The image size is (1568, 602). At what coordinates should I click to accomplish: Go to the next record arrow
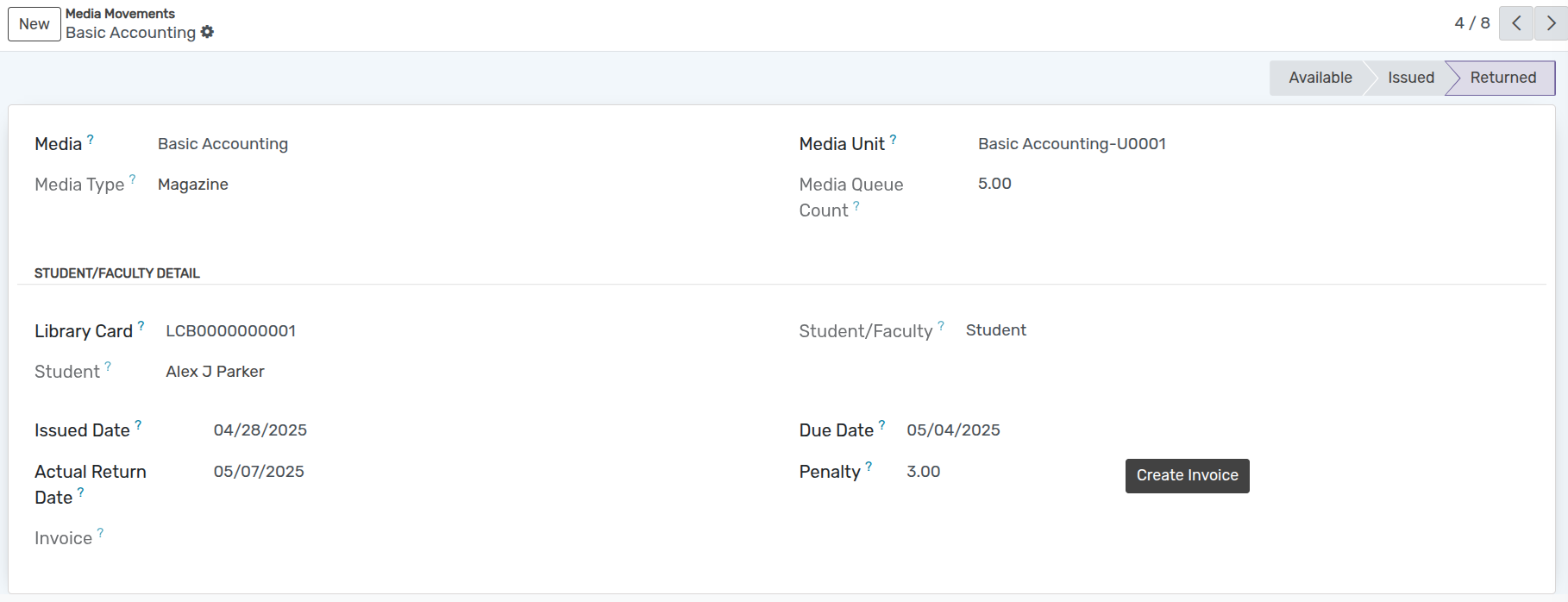pyautogui.click(x=1551, y=23)
